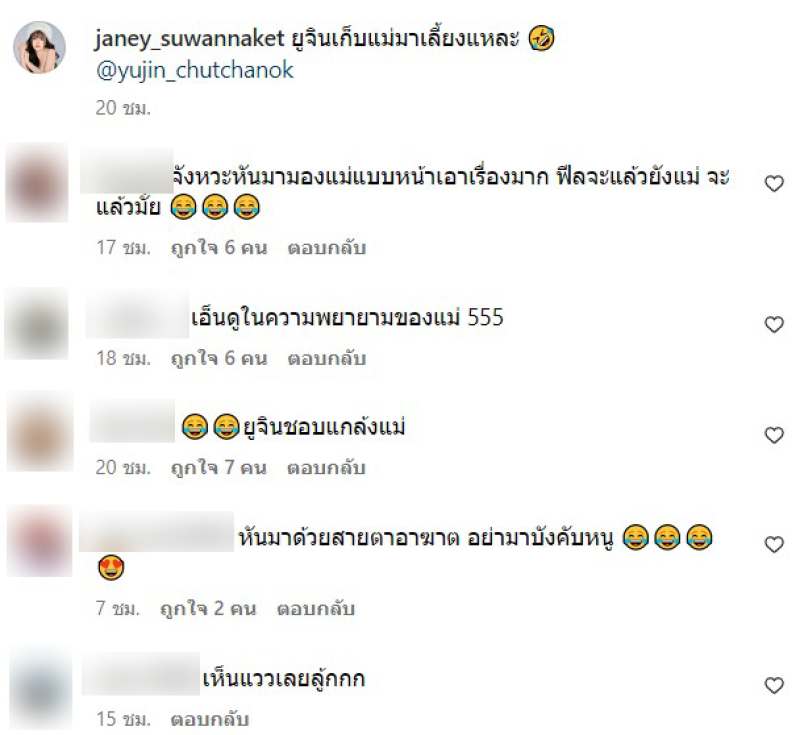View likes on the 17 ชม. comment

click(219, 248)
